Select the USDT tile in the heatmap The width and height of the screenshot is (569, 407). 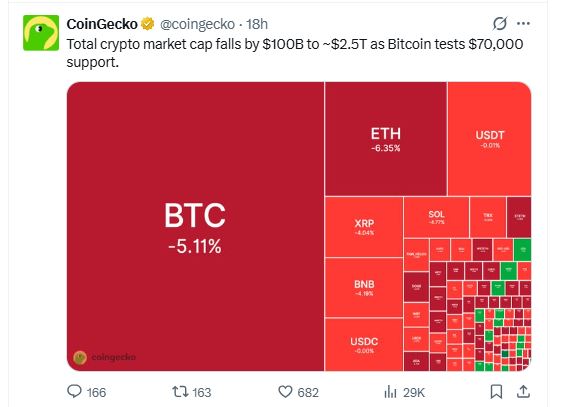[x=490, y=139]
